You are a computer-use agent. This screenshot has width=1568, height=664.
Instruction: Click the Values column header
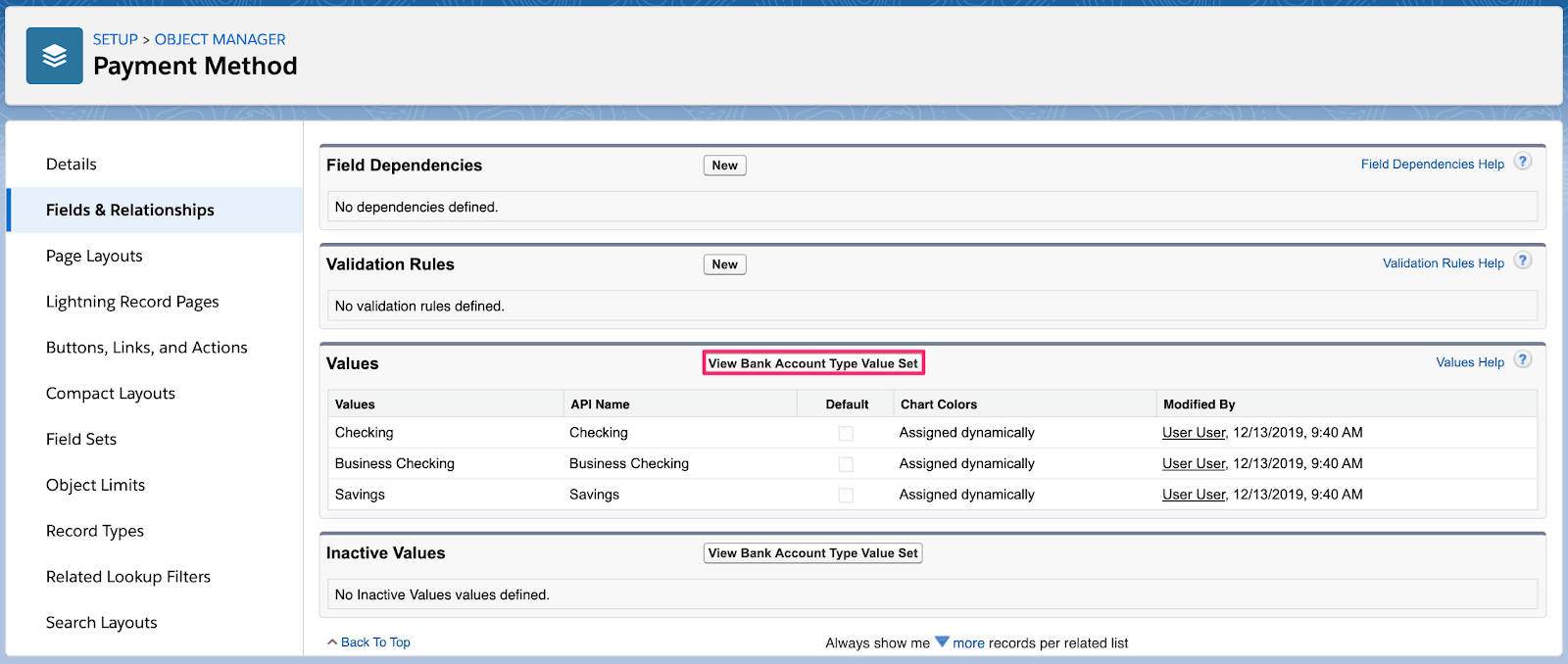coord(355,404)
